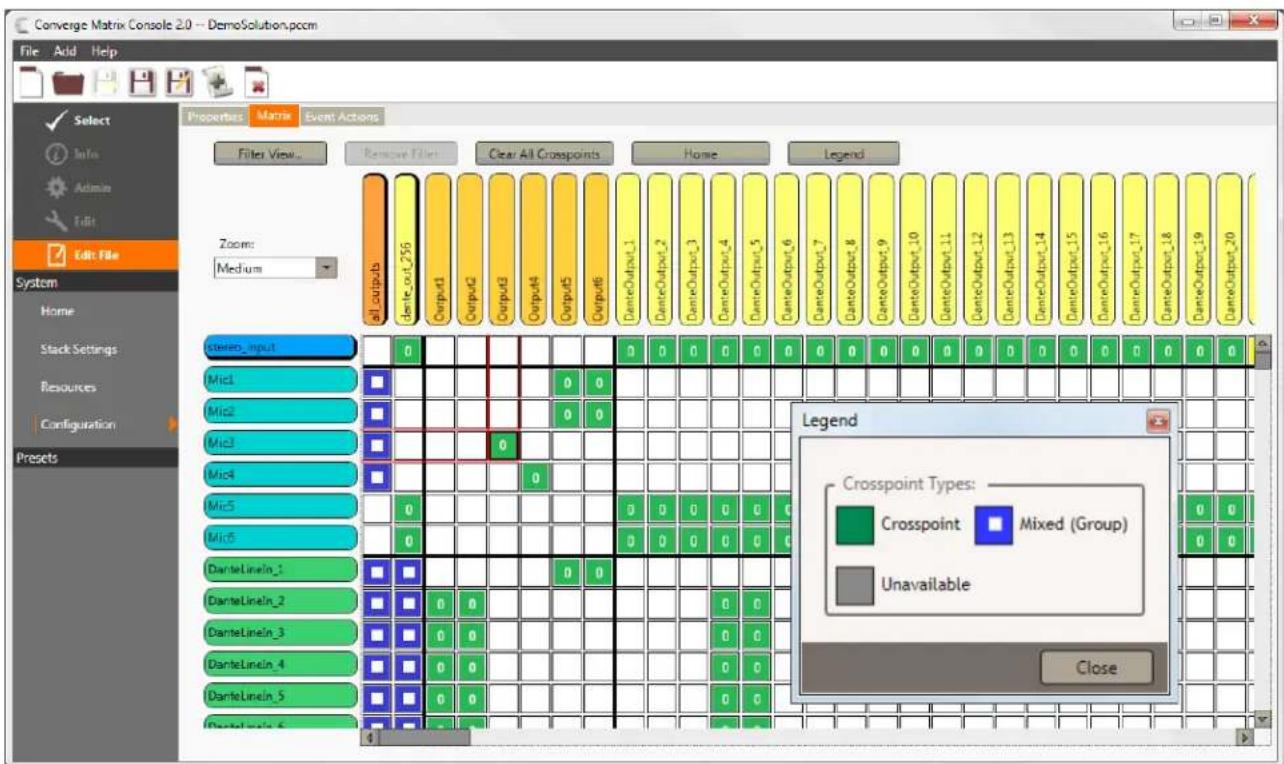The image size is (1284, 764).
Task: Select the Mic3 row header
Action: 279,443
